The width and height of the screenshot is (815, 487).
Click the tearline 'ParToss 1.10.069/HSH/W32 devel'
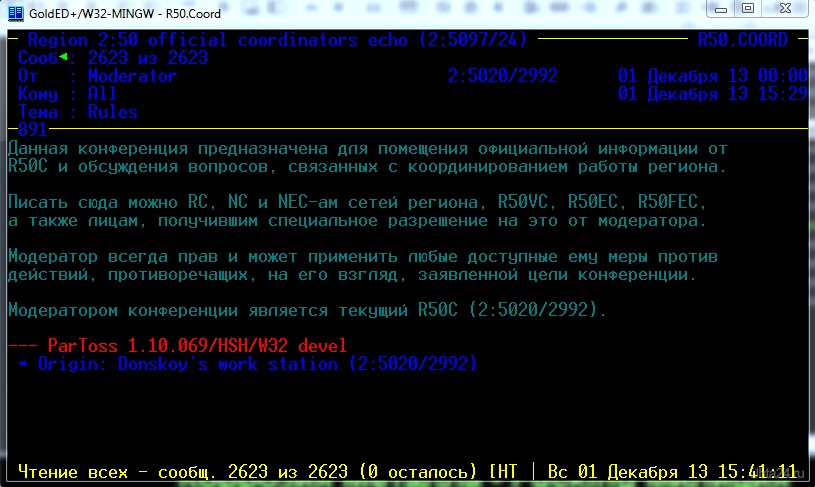point(177,346)
